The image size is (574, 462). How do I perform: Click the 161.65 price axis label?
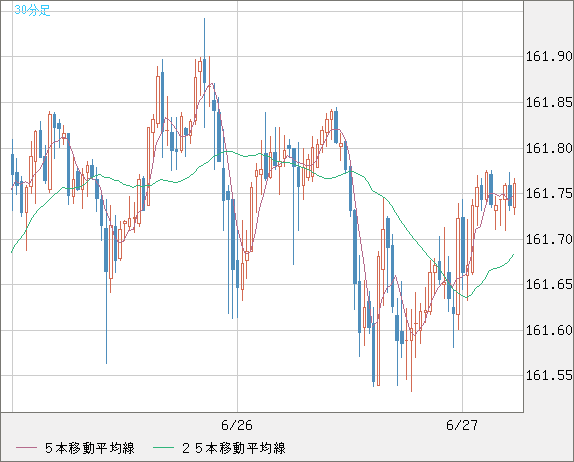[549, 284]
